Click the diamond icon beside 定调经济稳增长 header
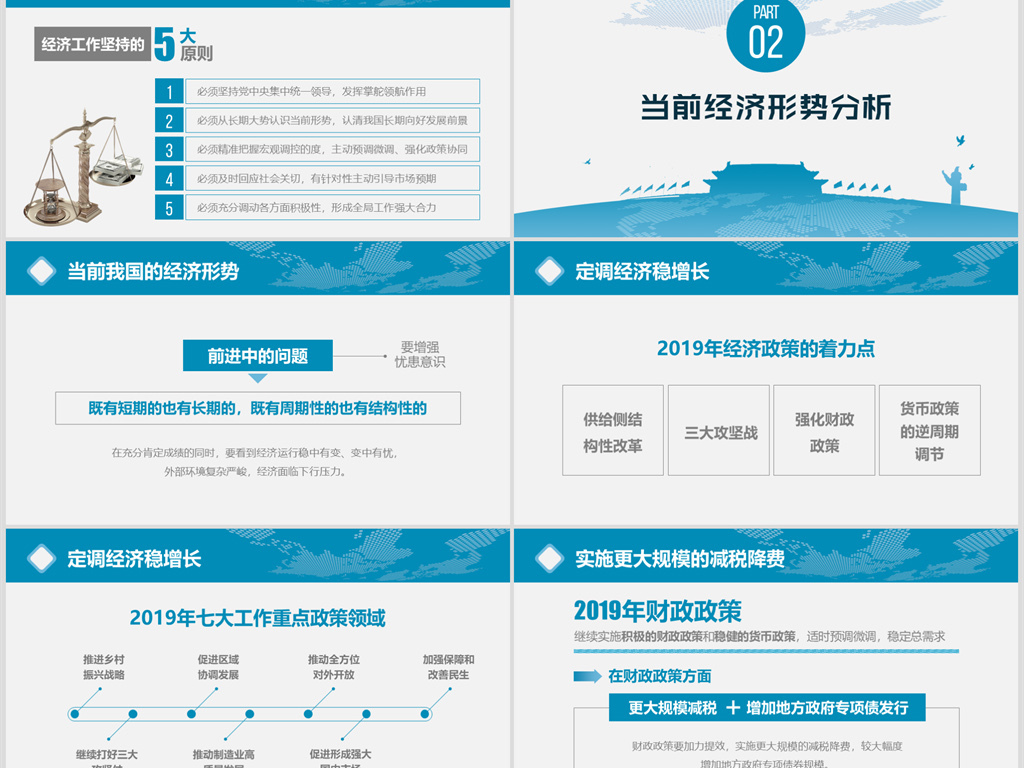1024x768 pixels. (549, 270)
